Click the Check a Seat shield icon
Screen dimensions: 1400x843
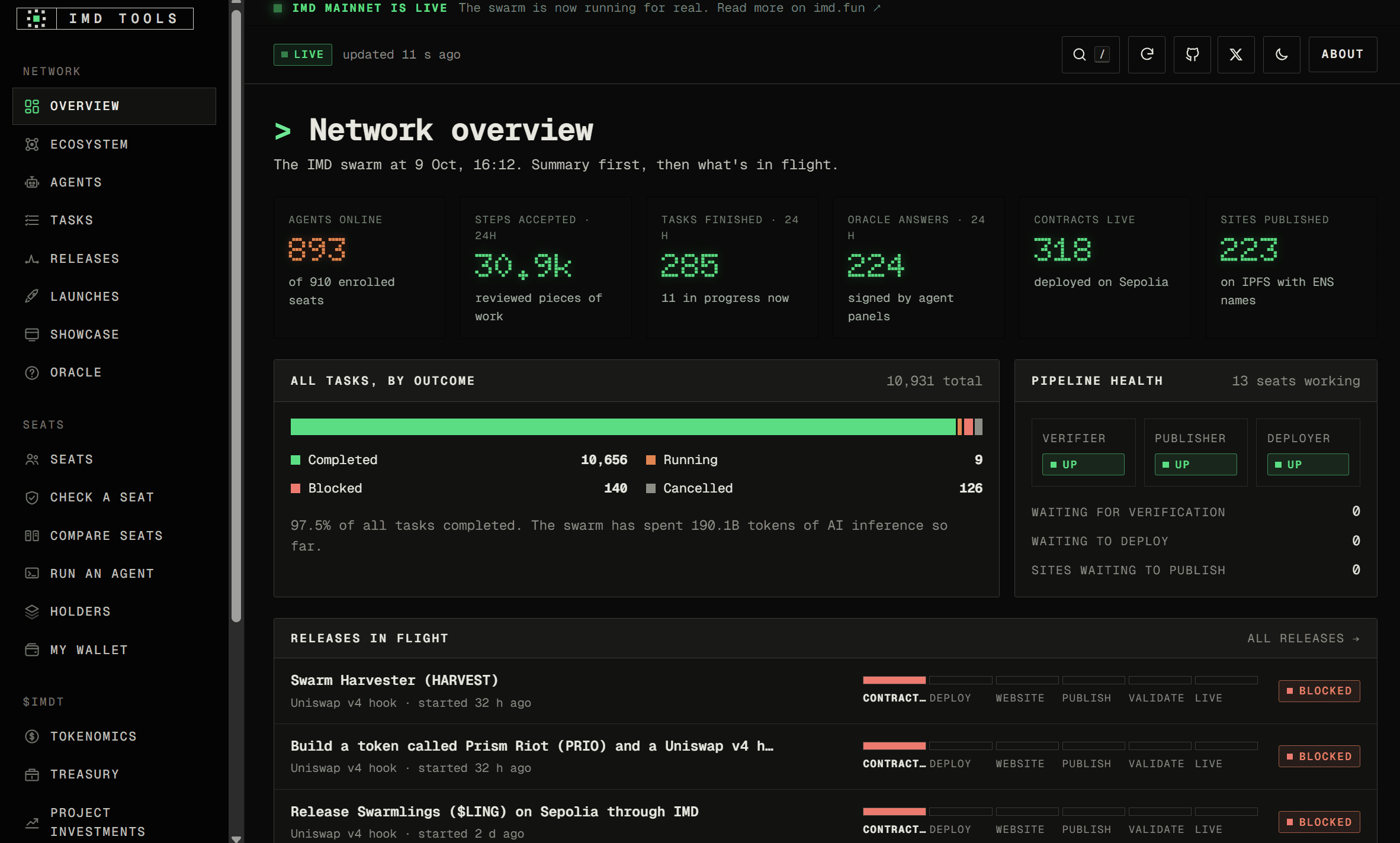pos(32,497)
